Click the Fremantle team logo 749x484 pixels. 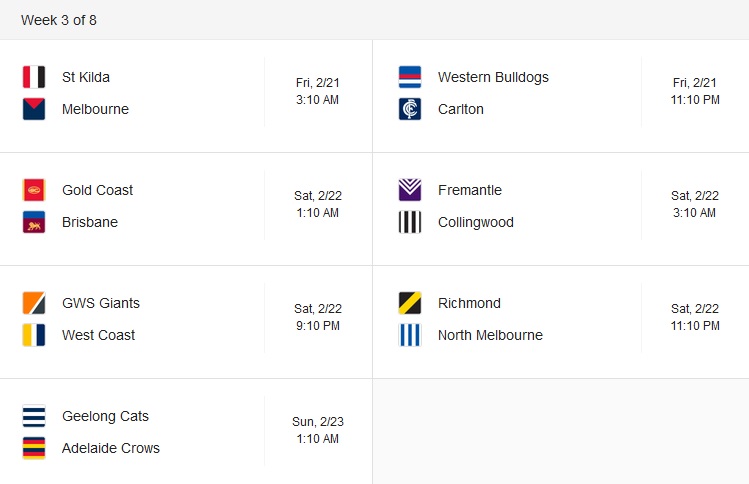(x=410, y=190)
